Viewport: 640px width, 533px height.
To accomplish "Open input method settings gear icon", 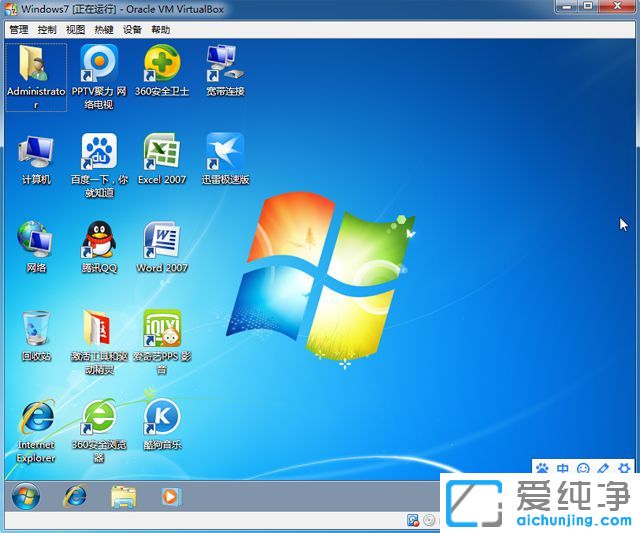I will [x=624, y=468].
